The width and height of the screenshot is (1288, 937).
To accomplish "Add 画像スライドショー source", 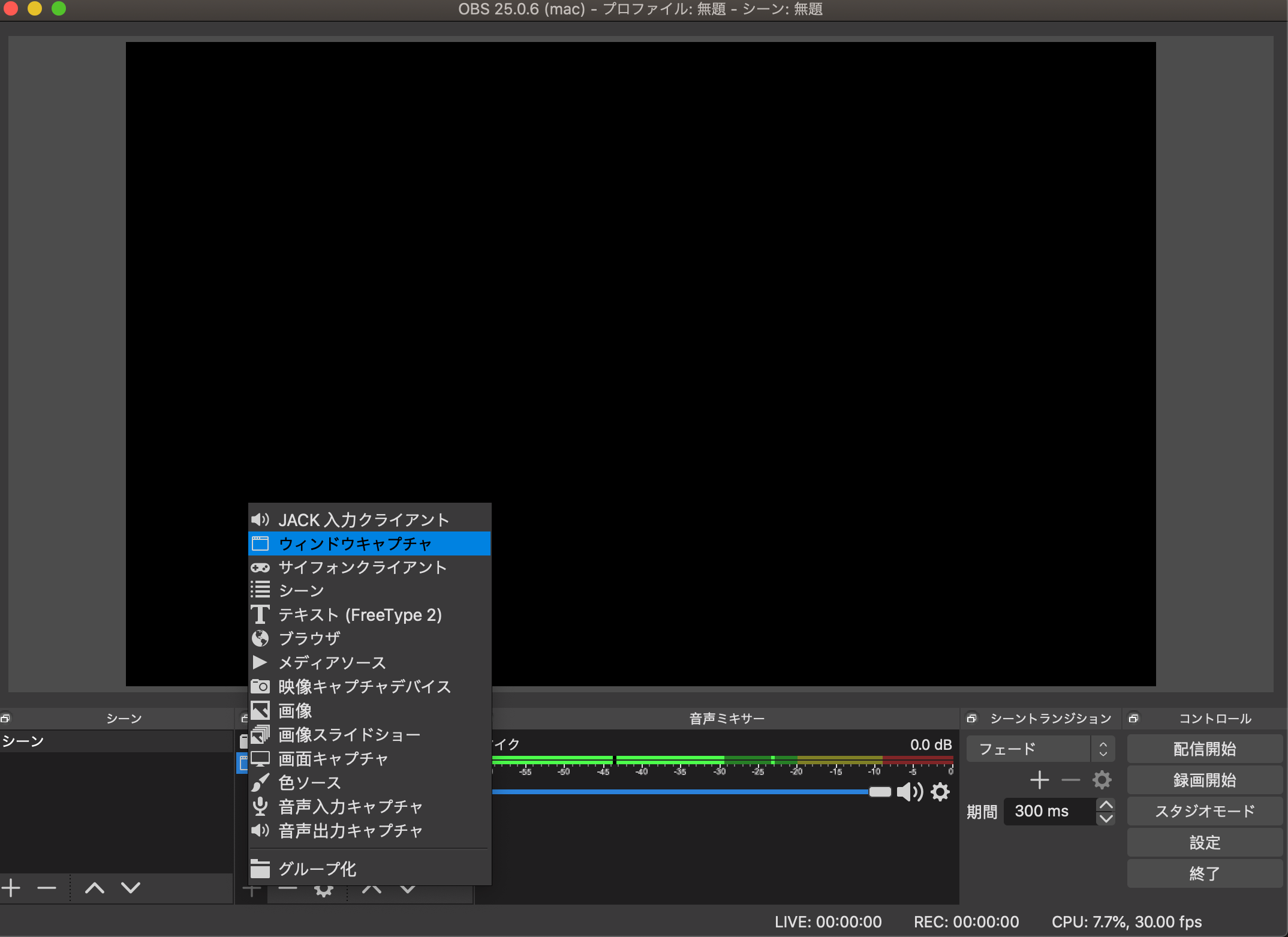I will [369, 735].
